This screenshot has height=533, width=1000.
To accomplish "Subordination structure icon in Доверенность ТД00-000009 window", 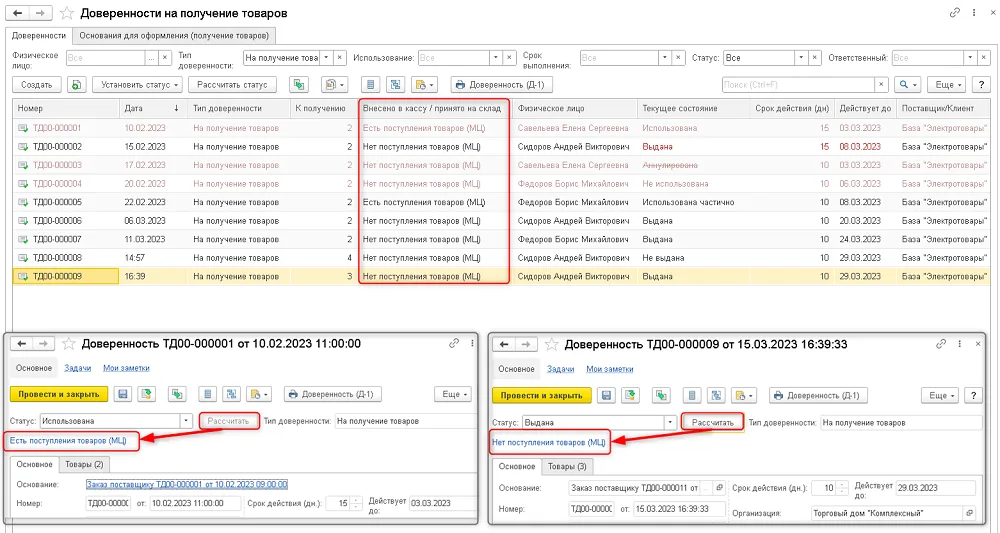I will click(x=716, y=396).
